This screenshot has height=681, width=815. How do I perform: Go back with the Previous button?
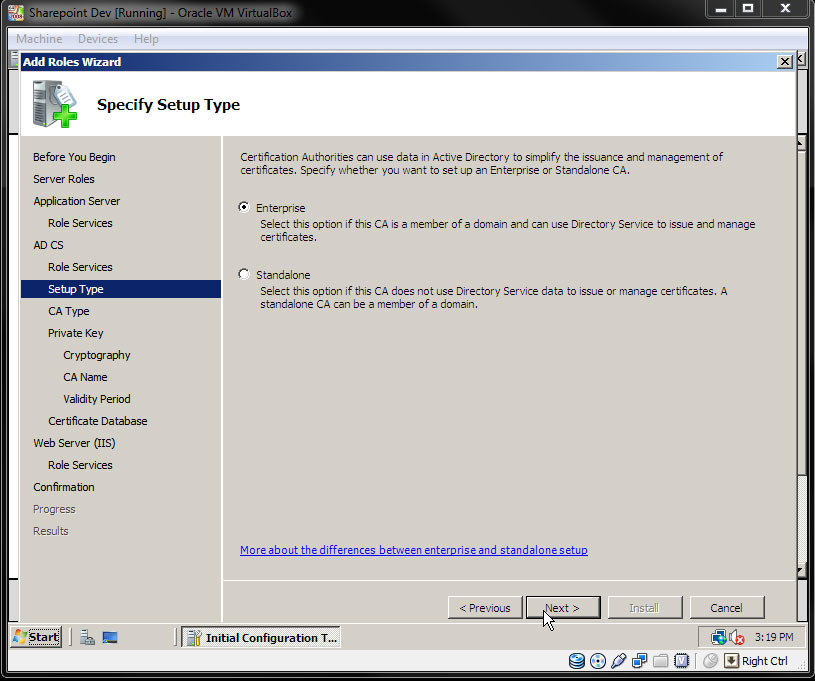point(485,608)
